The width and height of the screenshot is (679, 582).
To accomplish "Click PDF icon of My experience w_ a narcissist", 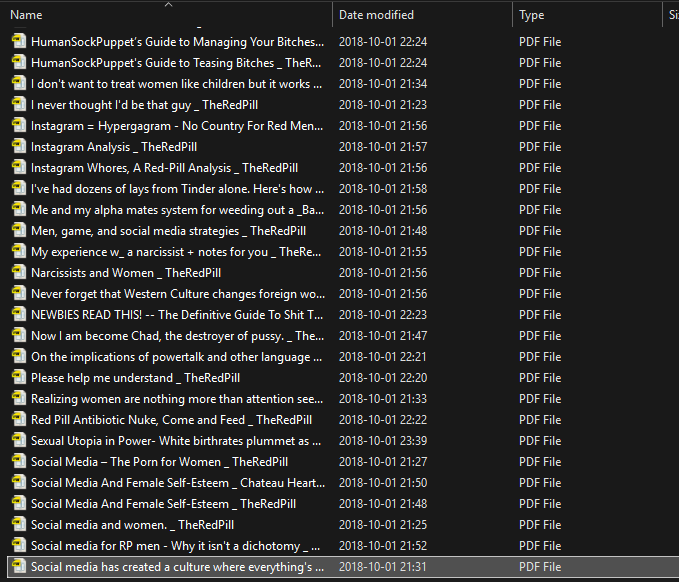I will [19, 251].
